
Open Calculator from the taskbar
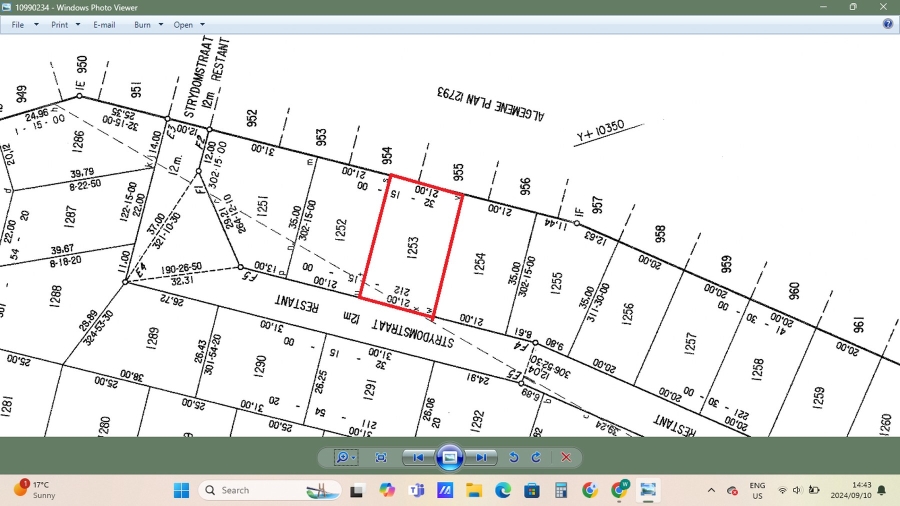click(x=561, y=490)
